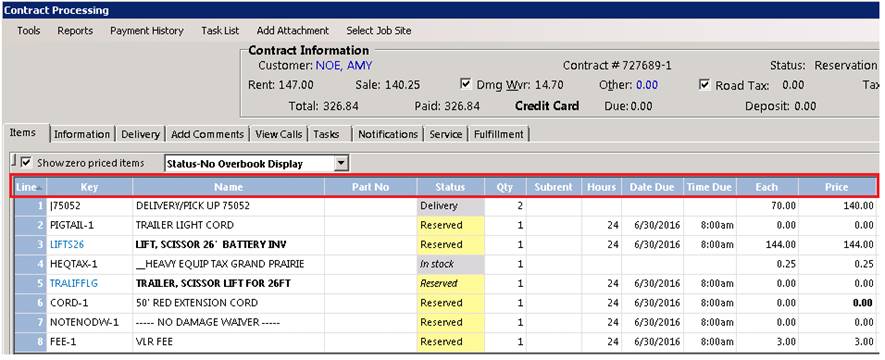
Task: Click Reserved status in VLR FEE row
Action: point(450,341)
